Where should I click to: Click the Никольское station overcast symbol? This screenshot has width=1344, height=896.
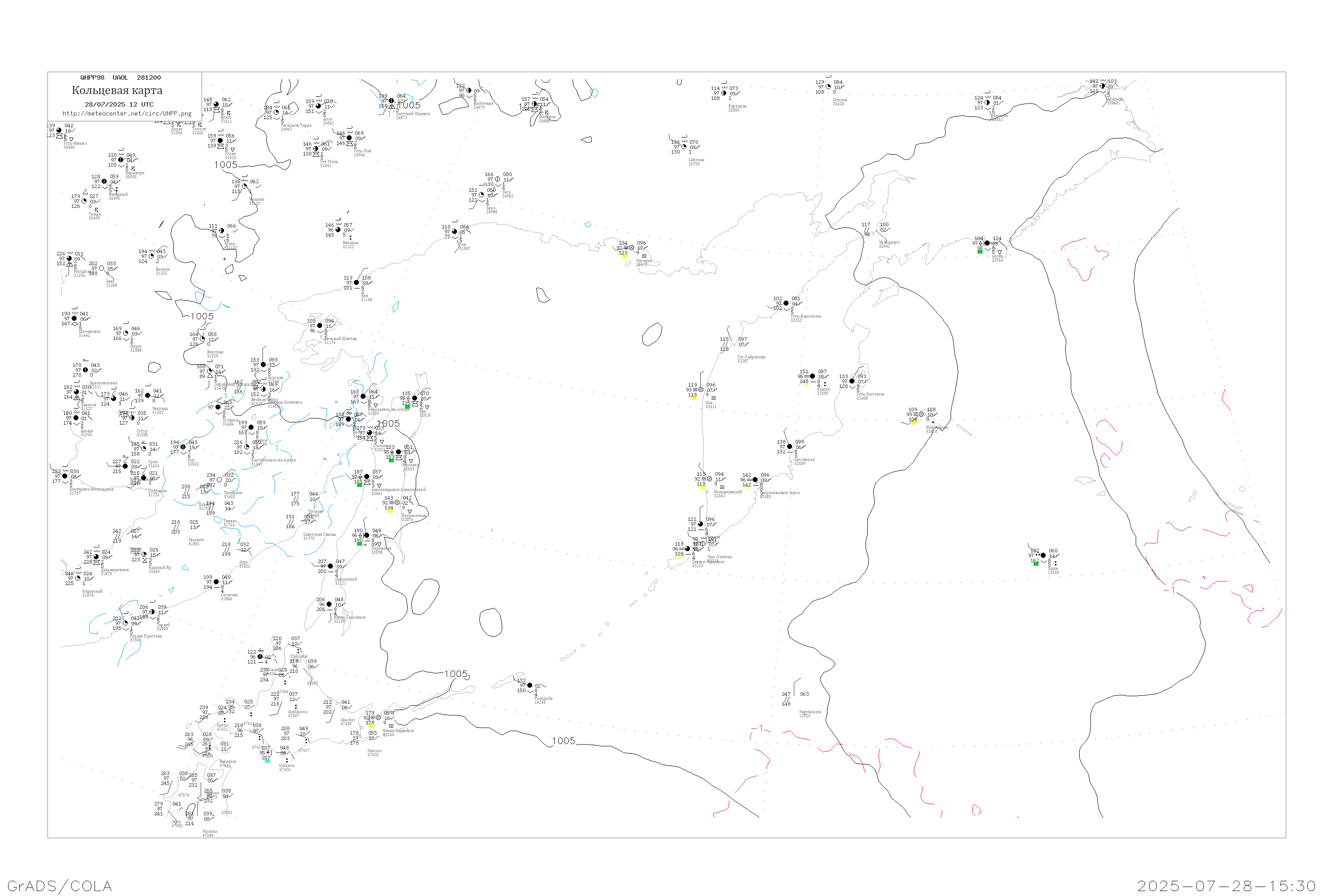coord(921,414)
